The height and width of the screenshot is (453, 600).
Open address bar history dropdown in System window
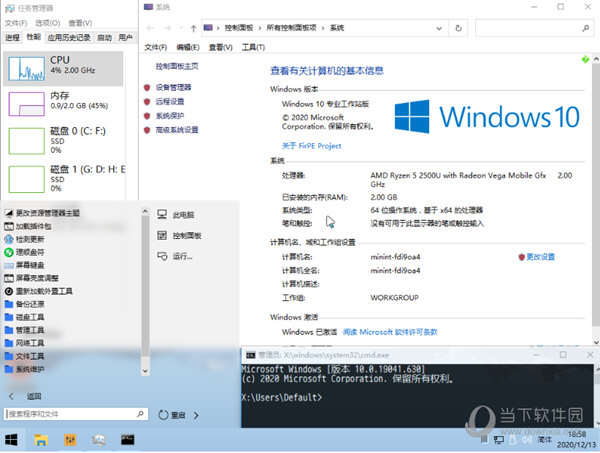(x=439, y=28)
